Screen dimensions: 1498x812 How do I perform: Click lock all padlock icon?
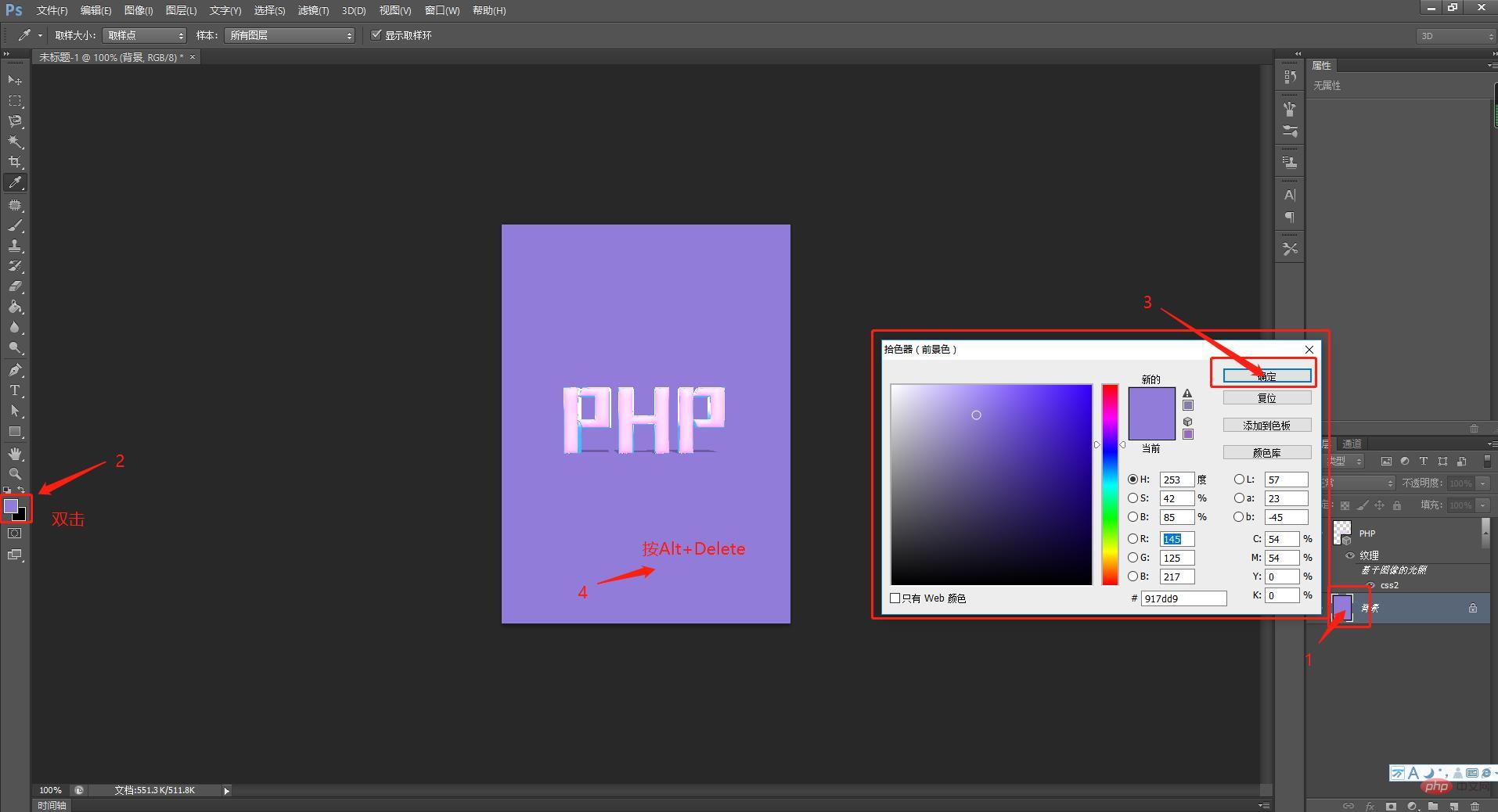[1397, 505]
